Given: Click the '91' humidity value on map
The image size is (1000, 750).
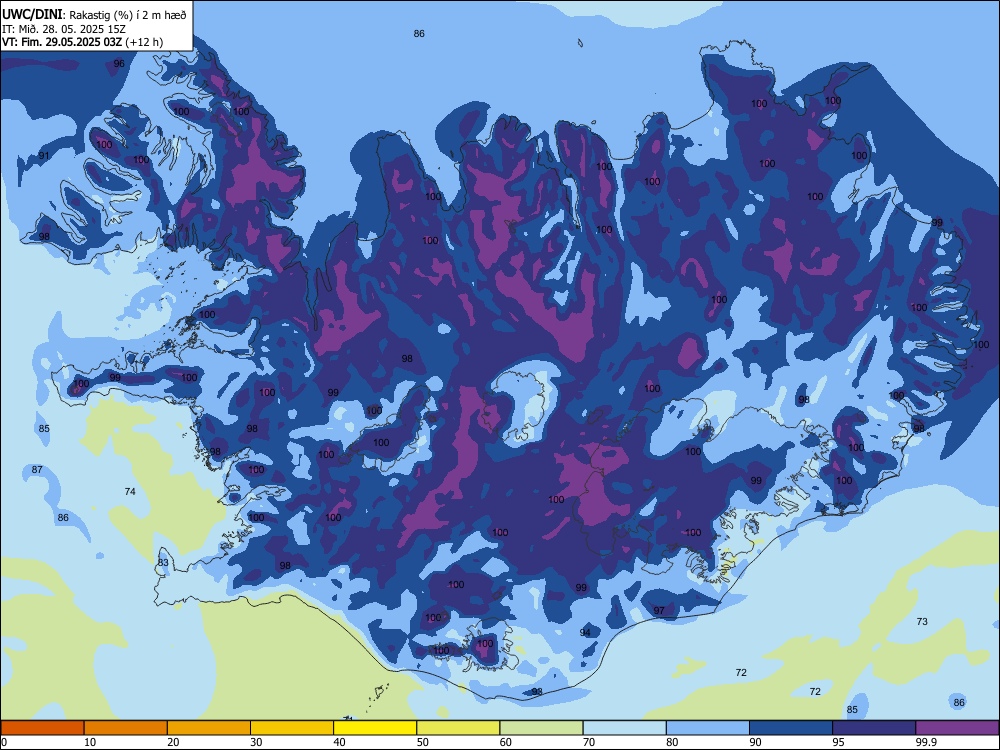Looking at the screenshot, I should point(44,156).
